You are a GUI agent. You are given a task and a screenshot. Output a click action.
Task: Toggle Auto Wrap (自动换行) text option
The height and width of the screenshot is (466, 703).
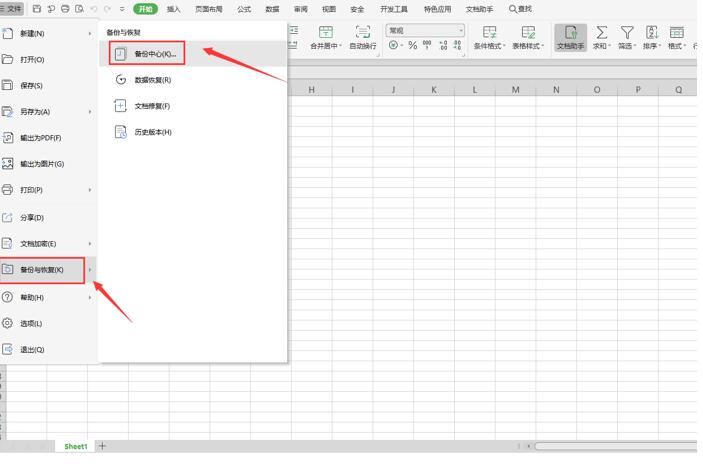click(363, 38)
